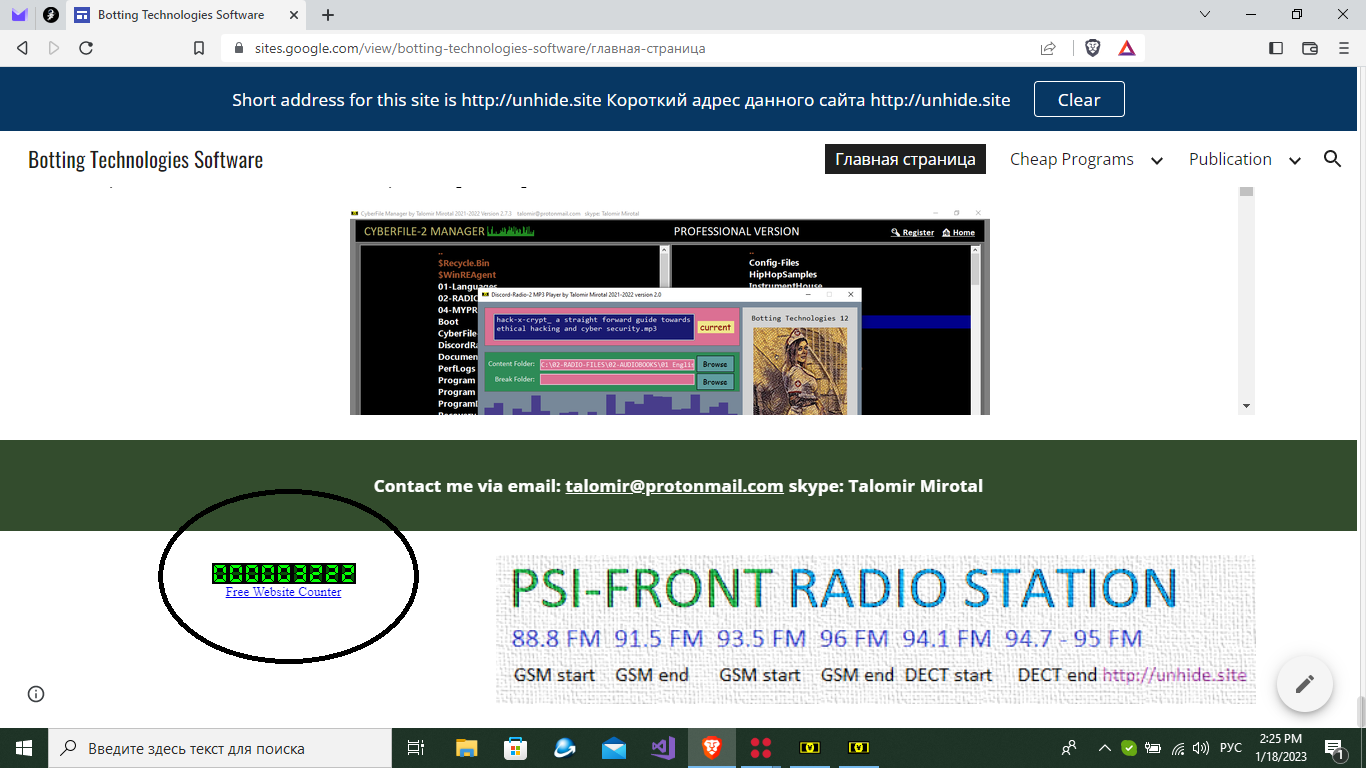1366x768 pixels.
Task: Toggle the browser sidebar panel icon
Action: coord(1276,48)
